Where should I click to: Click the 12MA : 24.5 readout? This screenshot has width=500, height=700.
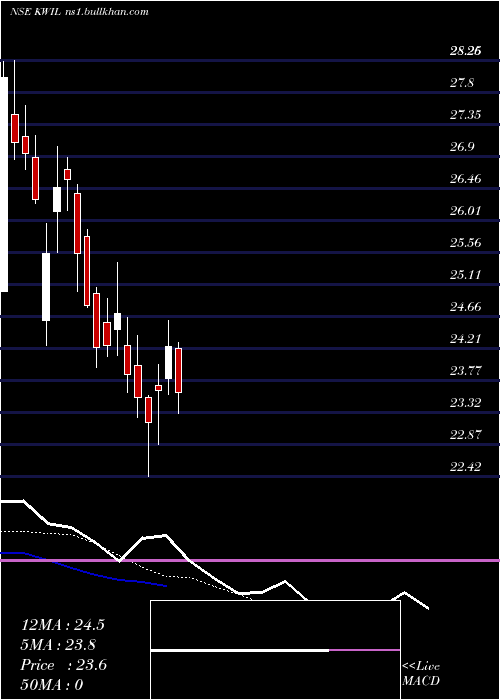pos(62,625)
